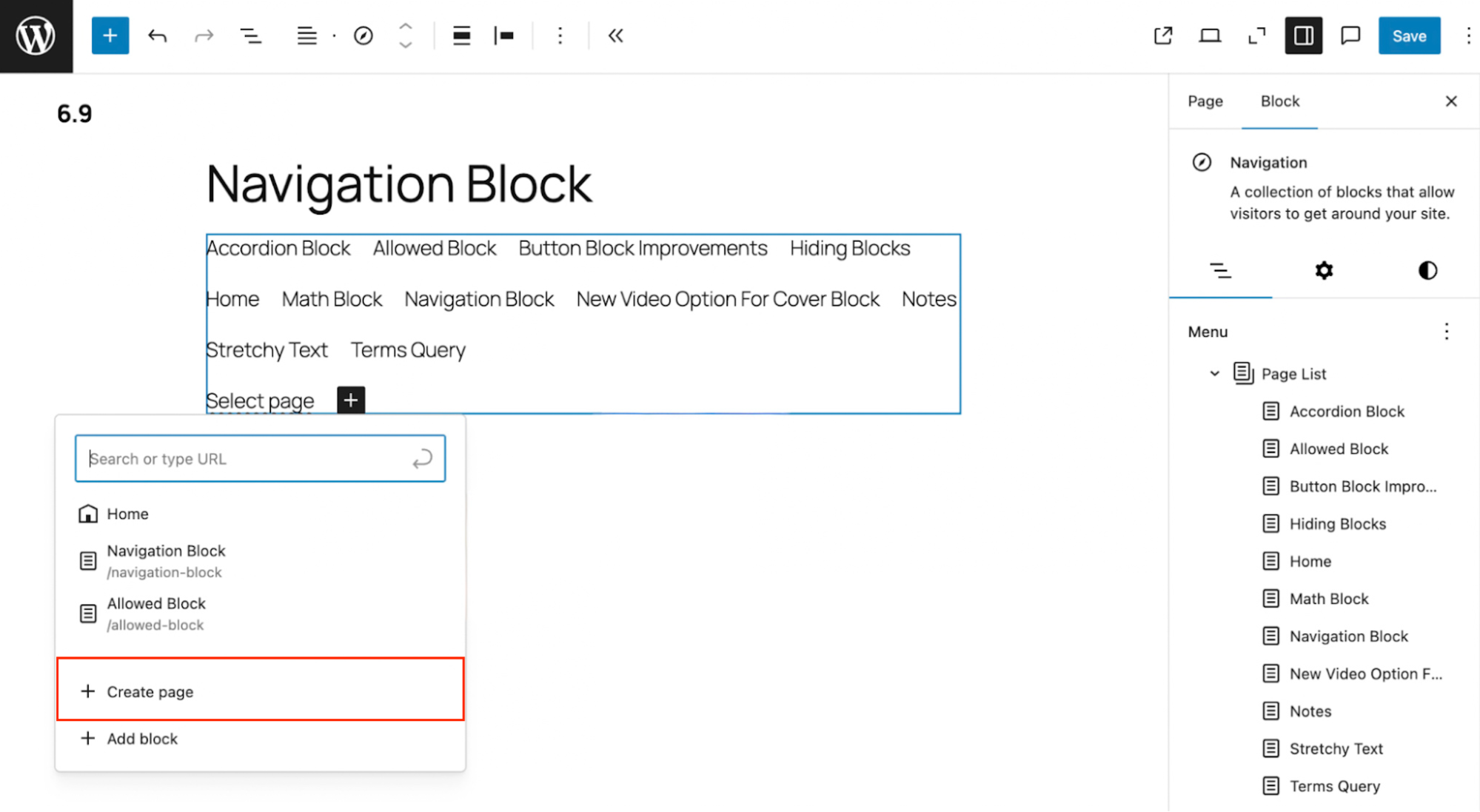The image size is (1480, 812).
Task: View the site in a new tab
Action: click(1162, 35)
